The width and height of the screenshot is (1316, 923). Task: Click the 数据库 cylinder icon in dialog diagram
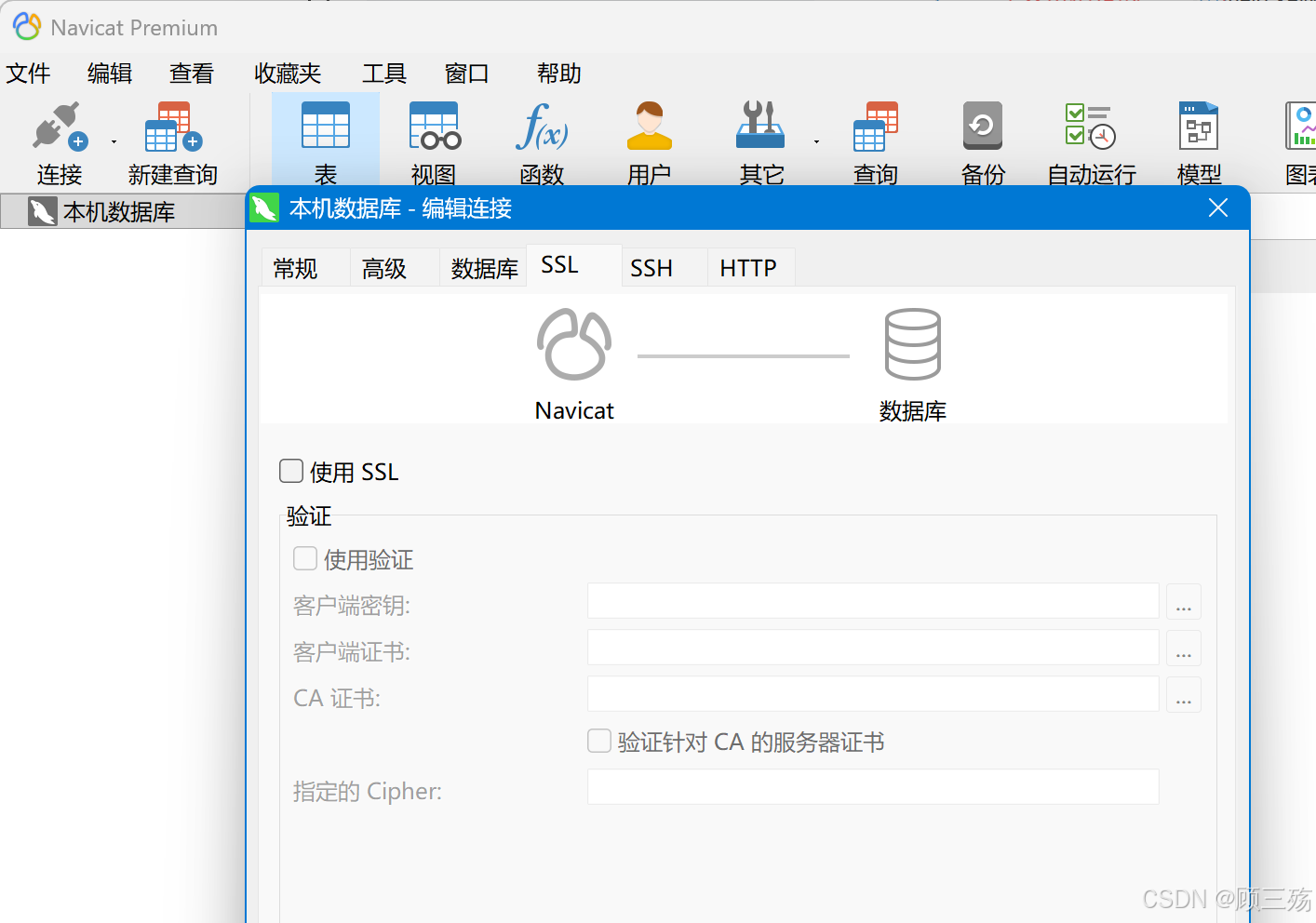(x=912, y=344)
